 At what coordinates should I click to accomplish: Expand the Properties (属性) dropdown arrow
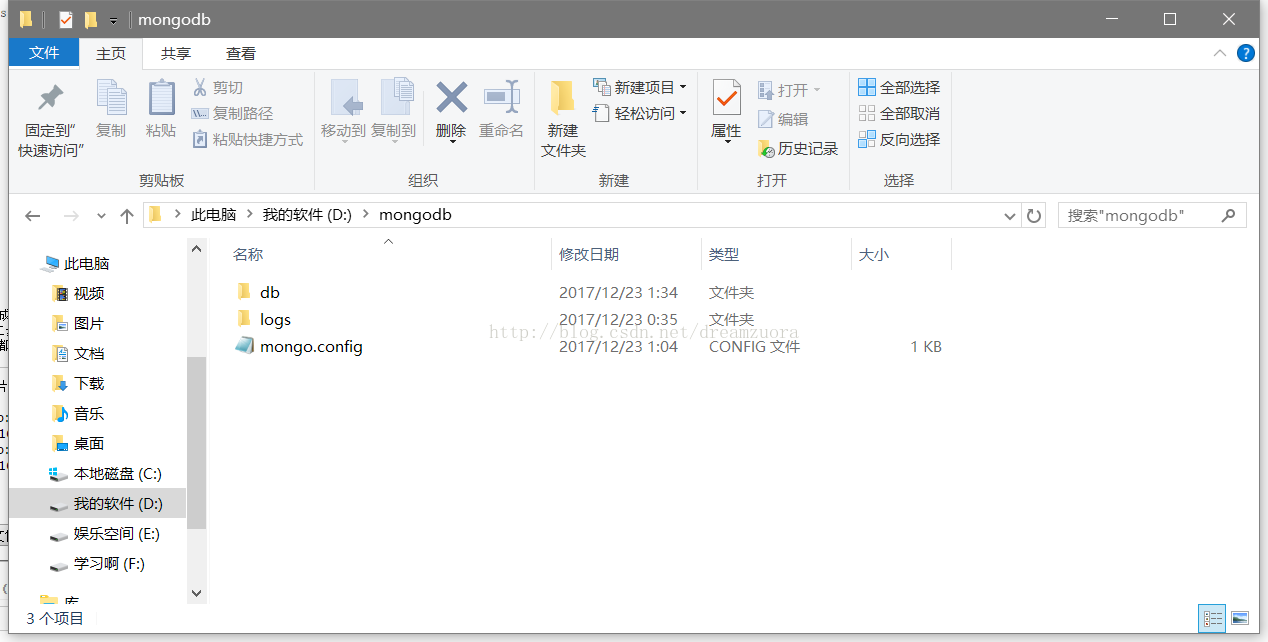tap(726, 142)
